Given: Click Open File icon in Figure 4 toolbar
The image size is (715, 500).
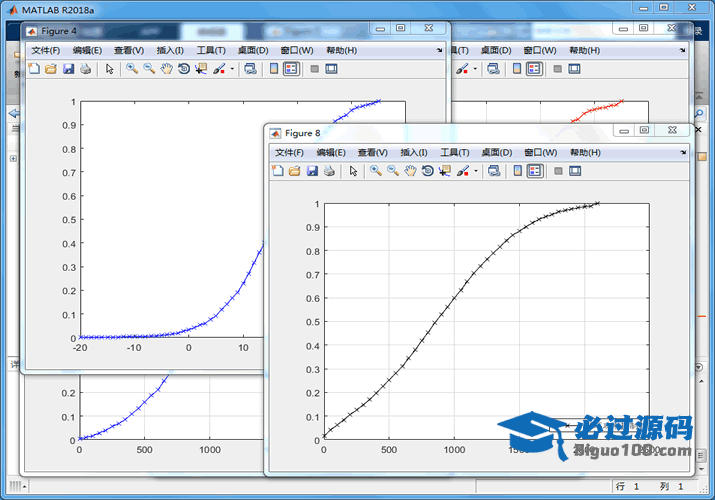Looking at the screenshot, I should pyautogui.click(x=51, y=69).
